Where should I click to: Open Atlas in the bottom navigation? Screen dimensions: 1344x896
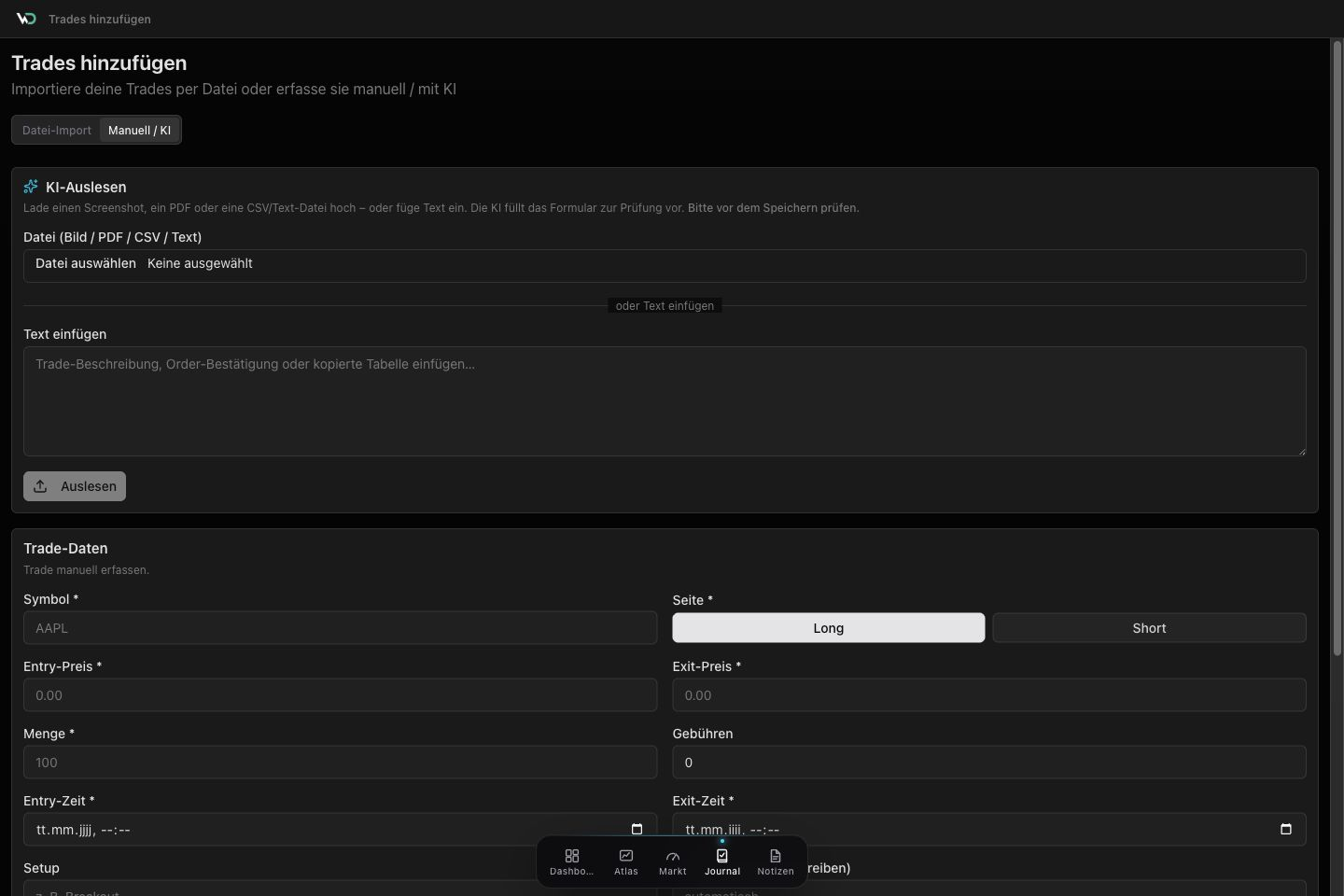[626, 861]
